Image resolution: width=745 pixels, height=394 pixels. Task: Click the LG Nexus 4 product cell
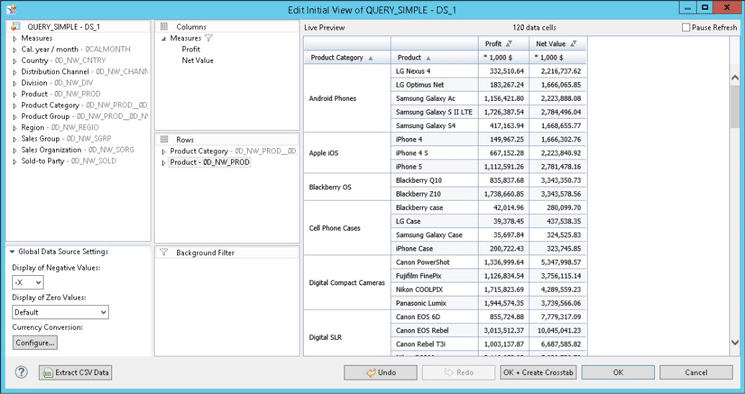click(x=434, y=71)
